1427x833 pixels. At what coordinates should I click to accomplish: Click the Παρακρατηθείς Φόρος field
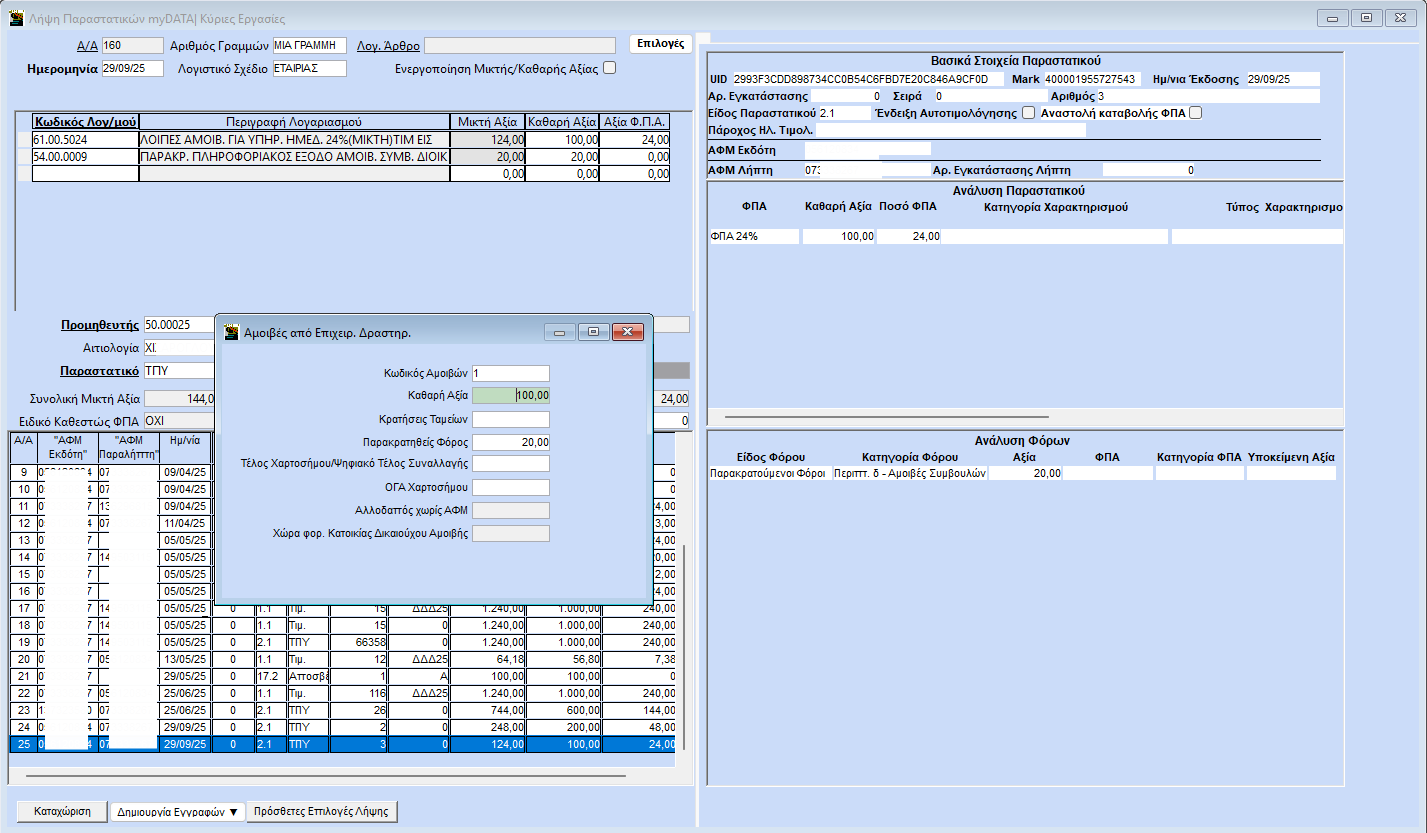510,442
